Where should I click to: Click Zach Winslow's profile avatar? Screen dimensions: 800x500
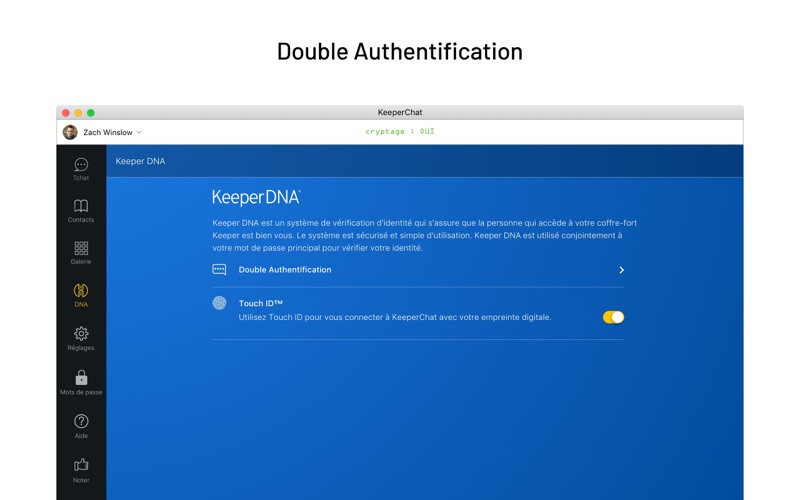70,132
